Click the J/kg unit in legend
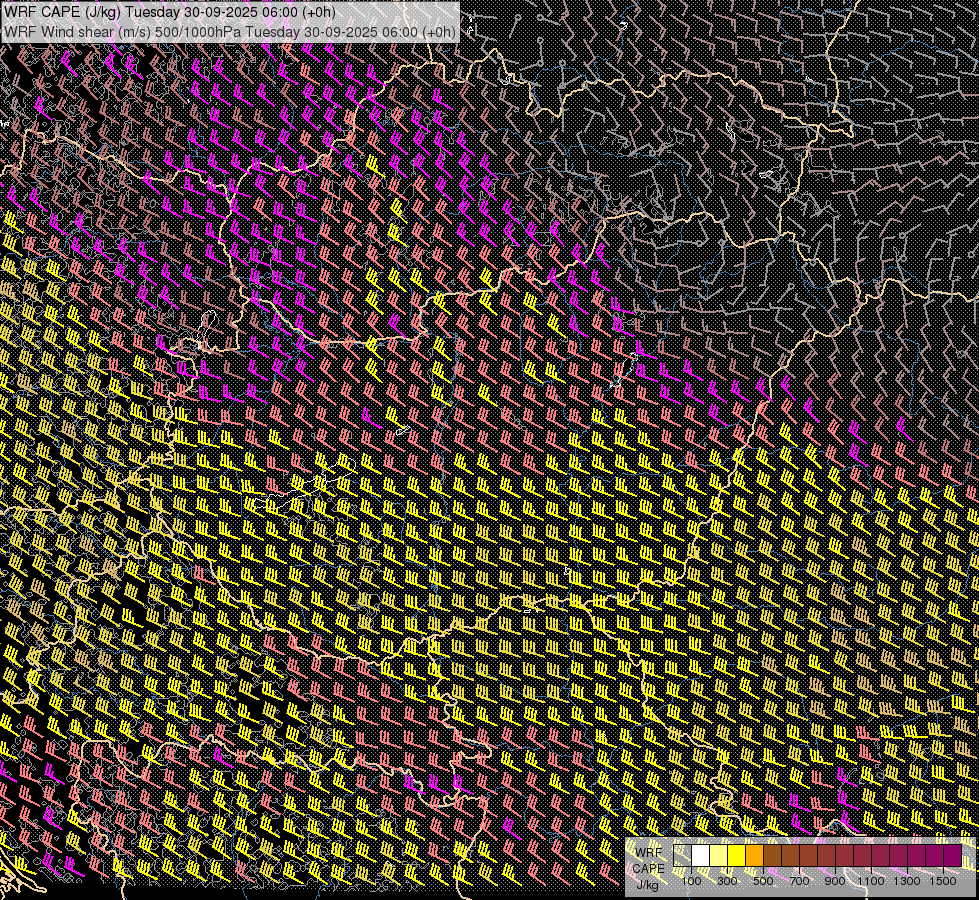 (x=648, y=884)
